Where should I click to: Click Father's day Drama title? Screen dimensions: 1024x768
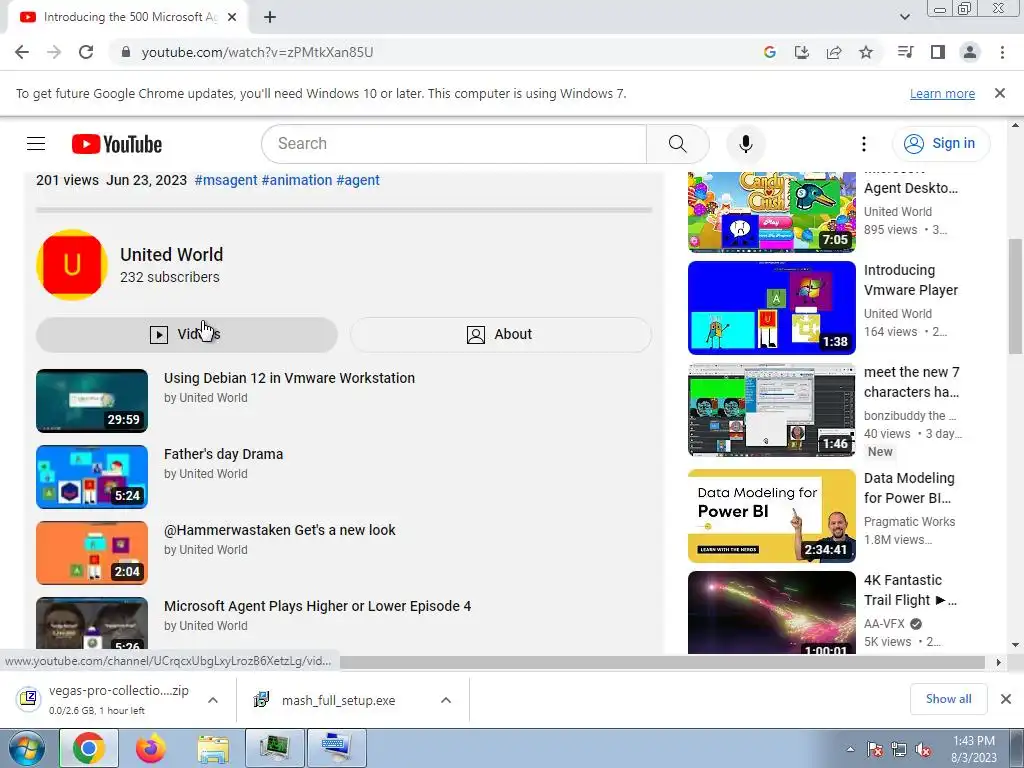click(223, 455)
